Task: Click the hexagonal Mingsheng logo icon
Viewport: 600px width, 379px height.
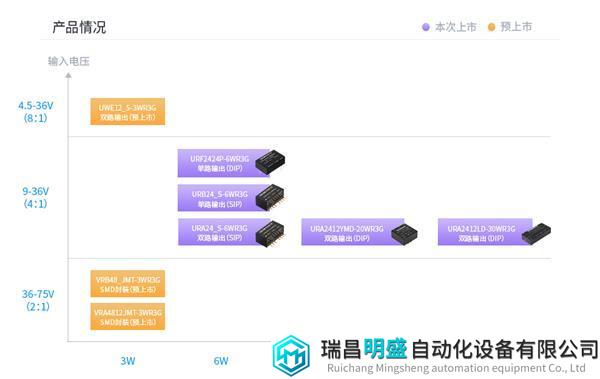Action: click(x=291, y=356)
